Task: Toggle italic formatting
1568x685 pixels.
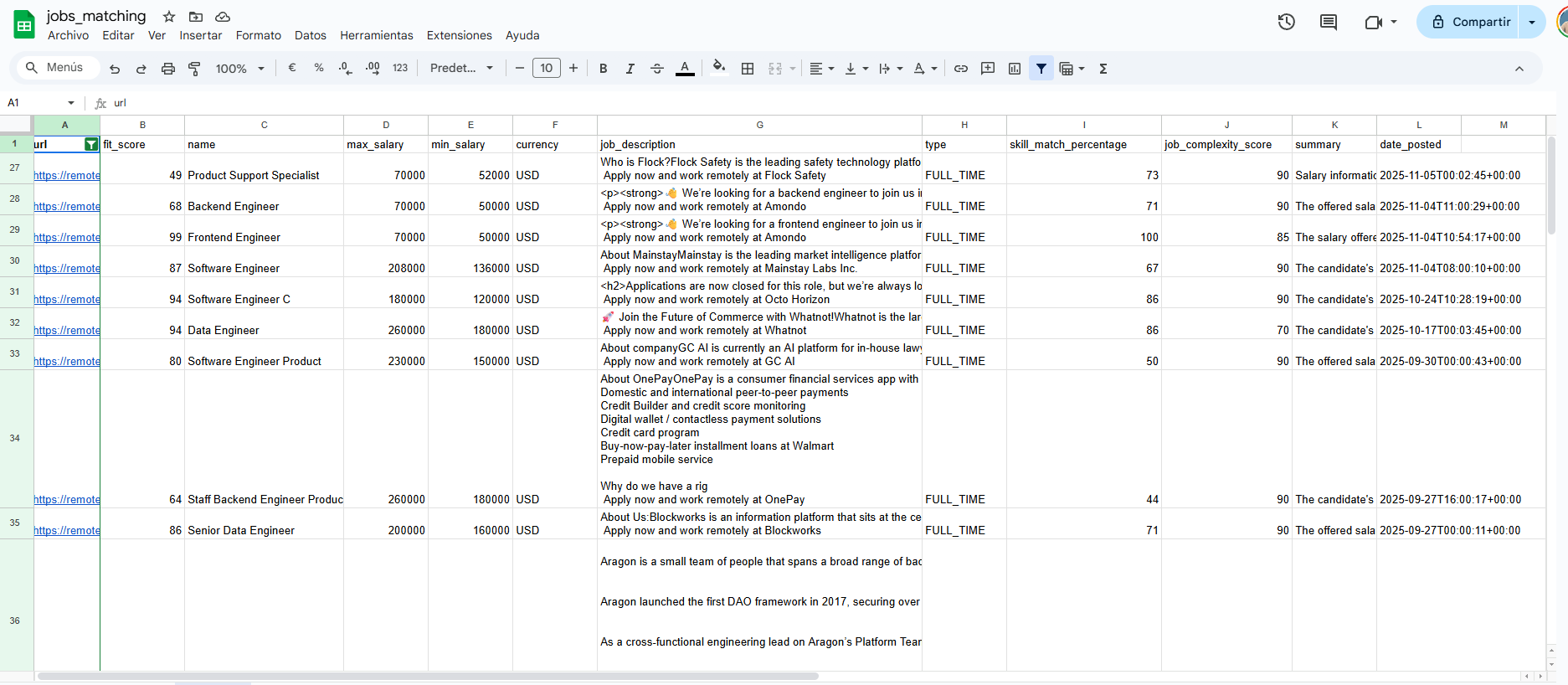Action: [x=630, y=69]
